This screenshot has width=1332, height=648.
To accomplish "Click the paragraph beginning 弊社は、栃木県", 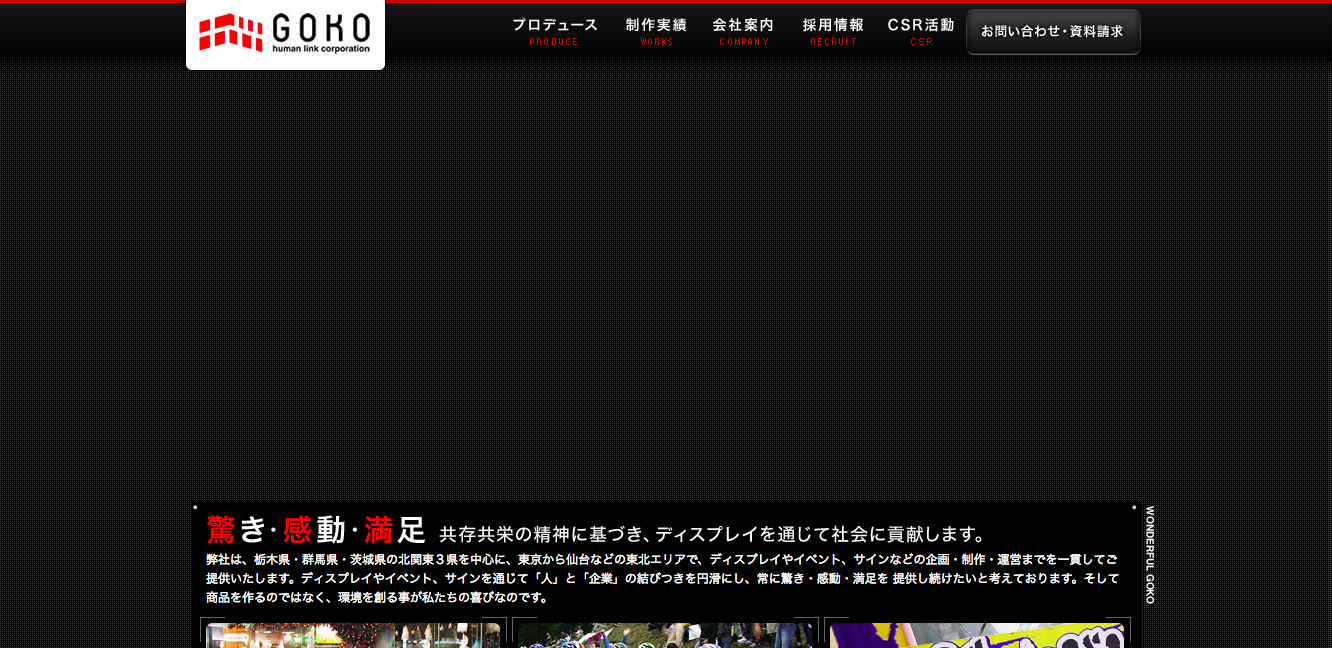I will 662,578.
